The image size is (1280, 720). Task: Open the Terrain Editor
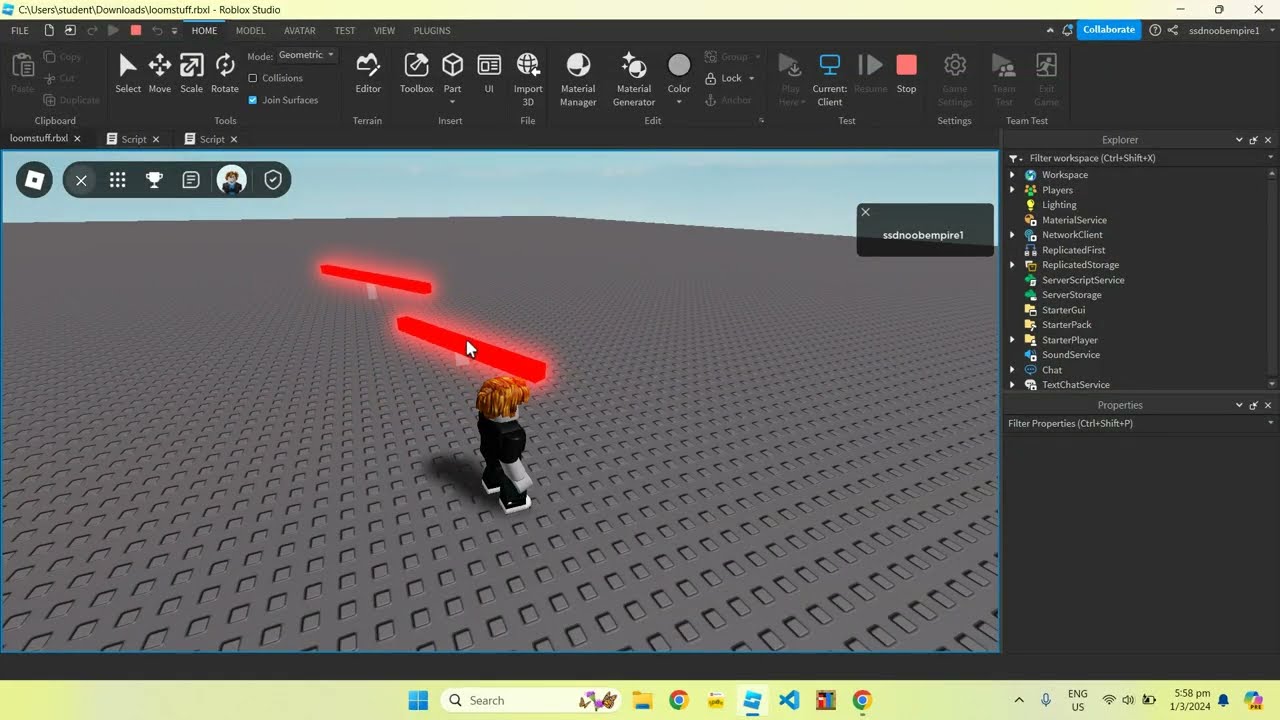368,74
